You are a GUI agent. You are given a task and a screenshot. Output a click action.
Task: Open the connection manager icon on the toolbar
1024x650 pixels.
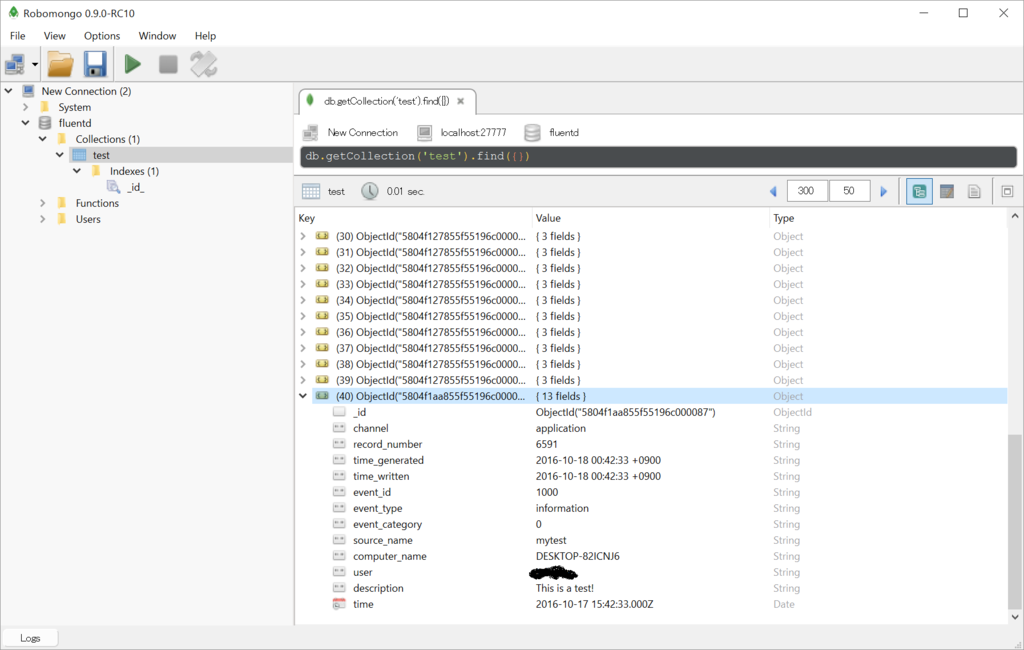click(x=15, y=63)
